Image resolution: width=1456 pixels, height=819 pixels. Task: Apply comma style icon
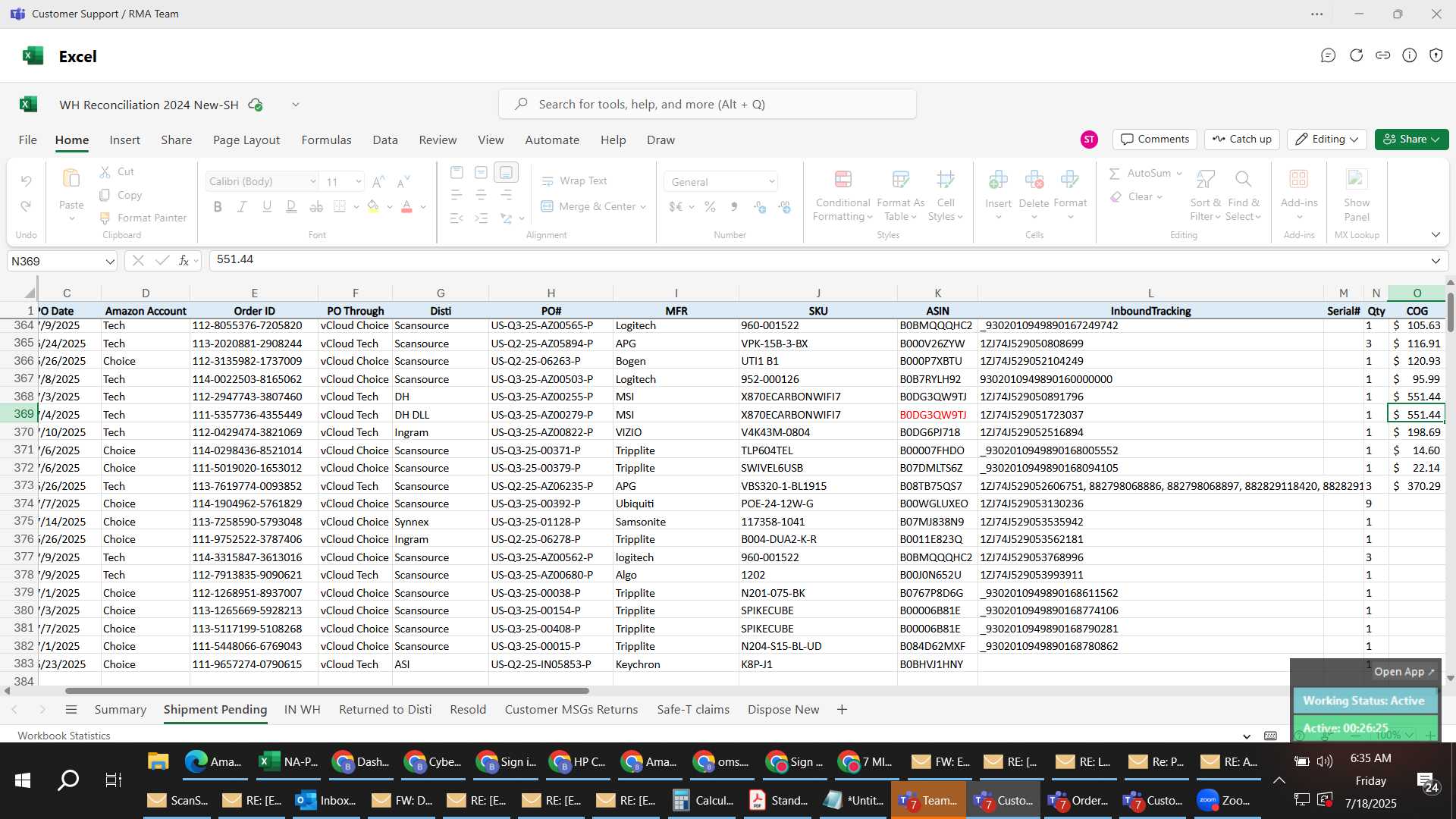tap(734, 206)
